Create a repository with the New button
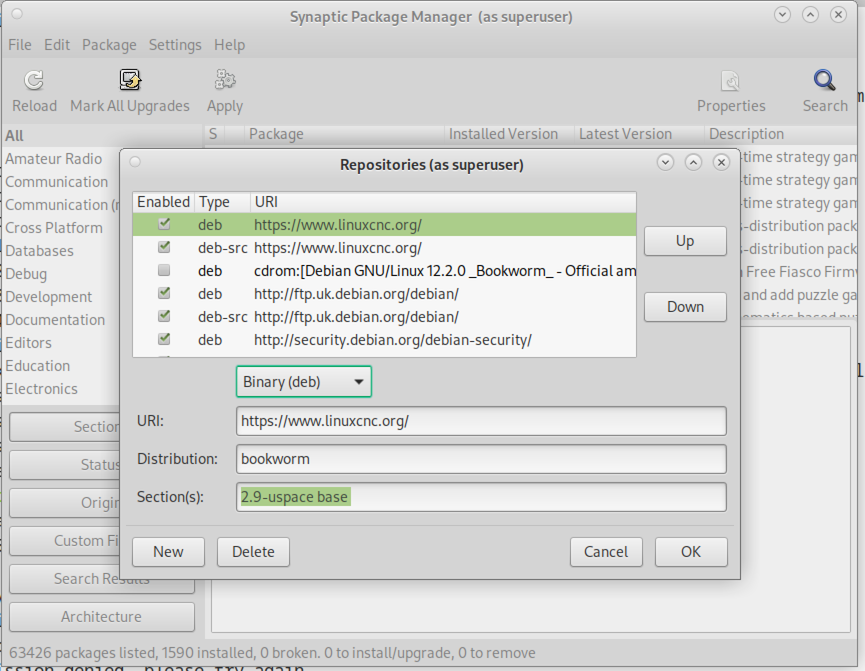865x671 pixels. tap(168, 551)
